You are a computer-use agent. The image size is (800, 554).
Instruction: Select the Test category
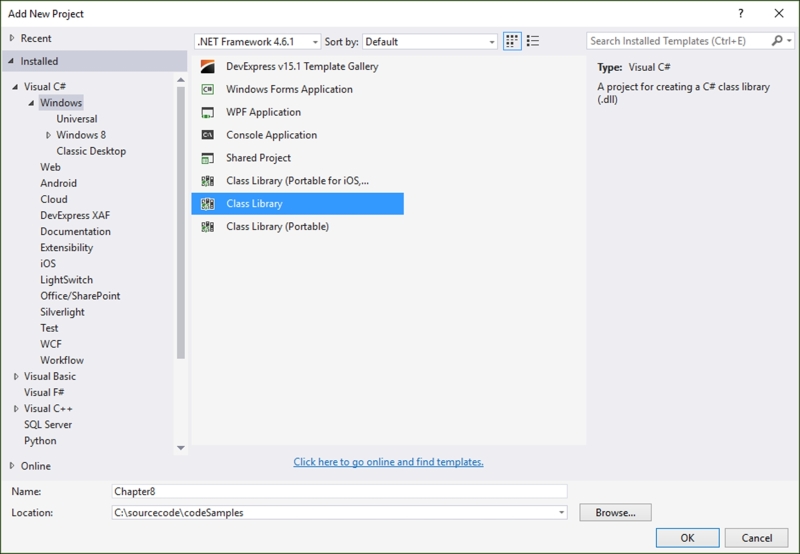[49, 328]
